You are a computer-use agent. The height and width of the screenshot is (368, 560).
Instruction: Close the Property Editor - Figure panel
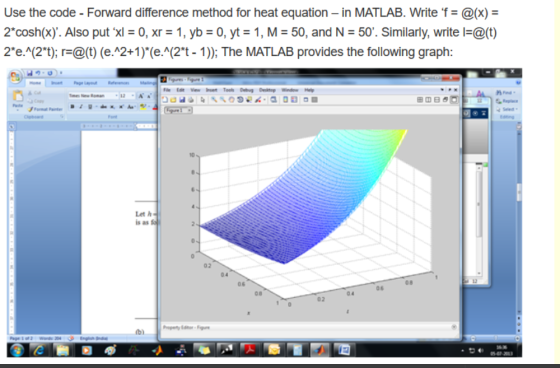coord(454,327)
